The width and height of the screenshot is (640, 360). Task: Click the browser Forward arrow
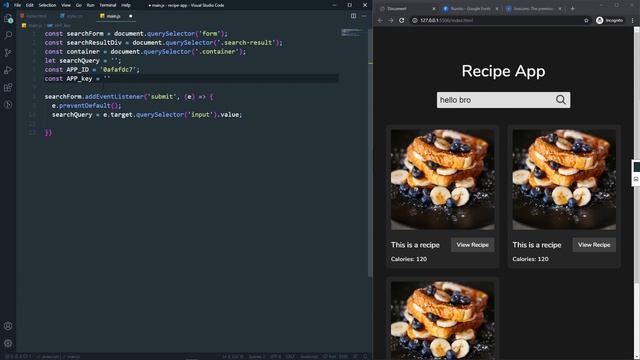point(391,20)
